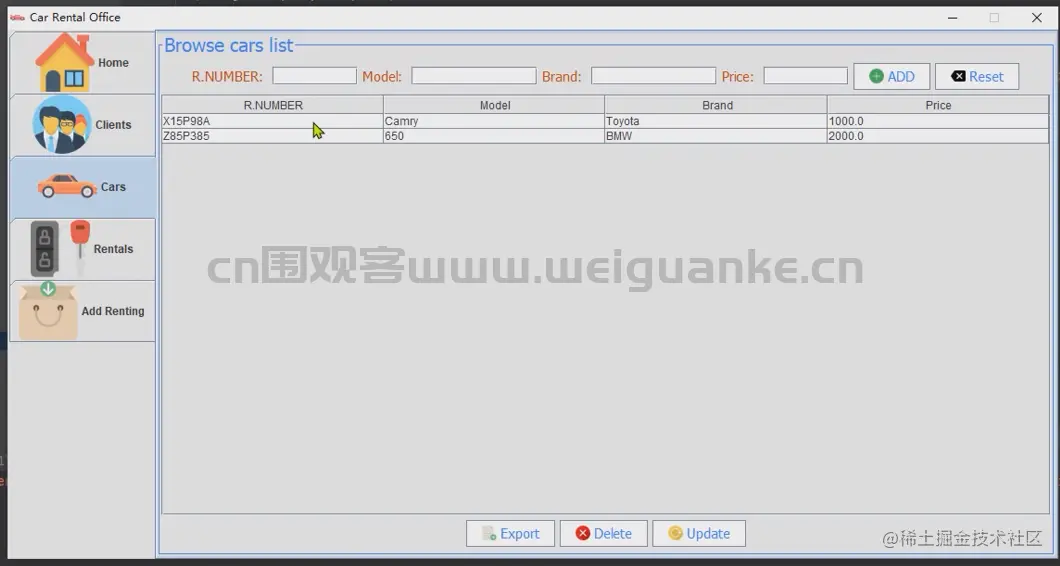Select the Cars tab car icon
This screenshot has width=1060, height=566.
67,186
